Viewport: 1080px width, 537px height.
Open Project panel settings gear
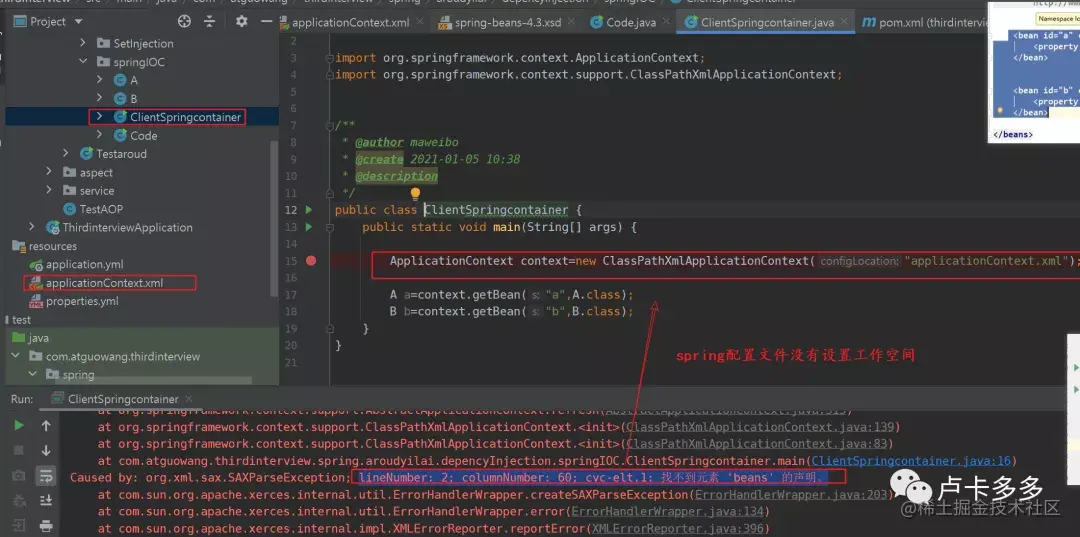[x=241, y=21]
